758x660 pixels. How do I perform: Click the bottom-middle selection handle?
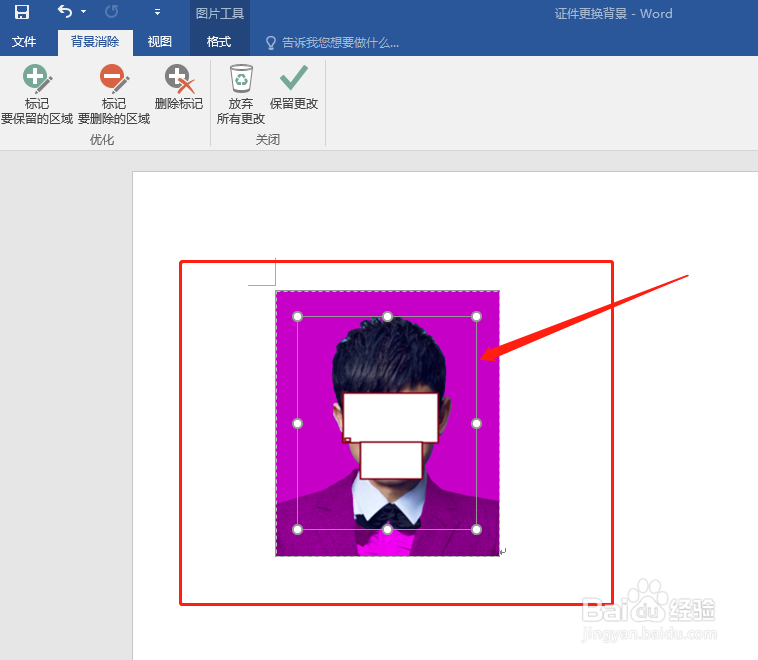point(387,529)
